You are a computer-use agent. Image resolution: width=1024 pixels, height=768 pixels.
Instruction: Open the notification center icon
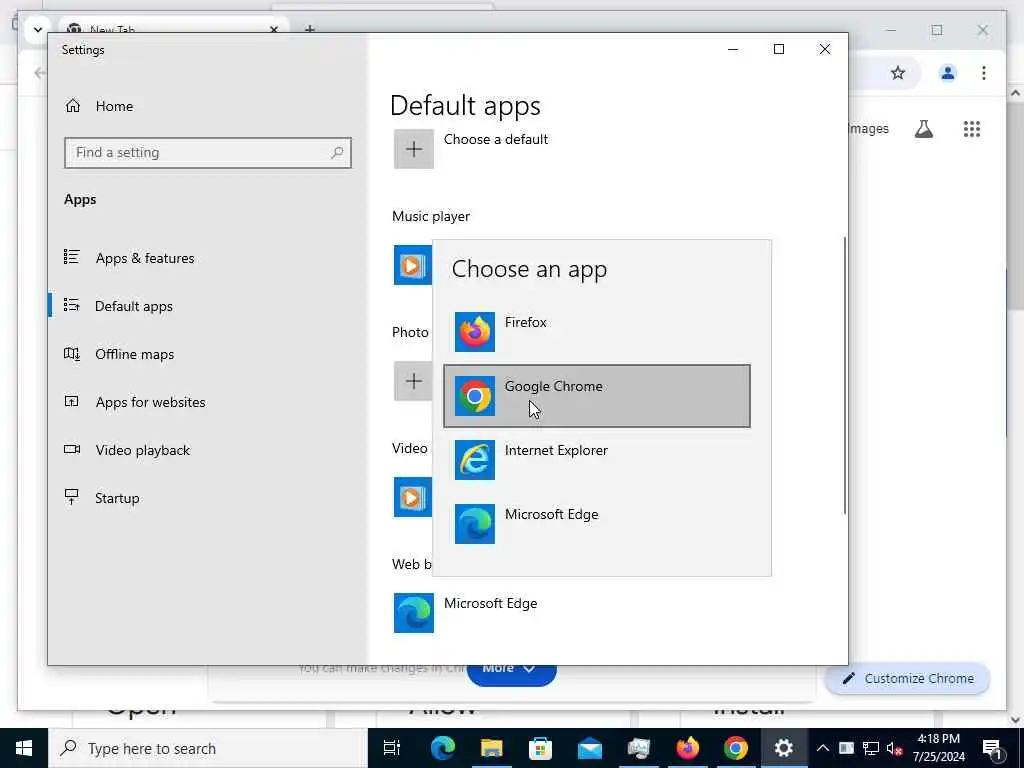[993, 748]
